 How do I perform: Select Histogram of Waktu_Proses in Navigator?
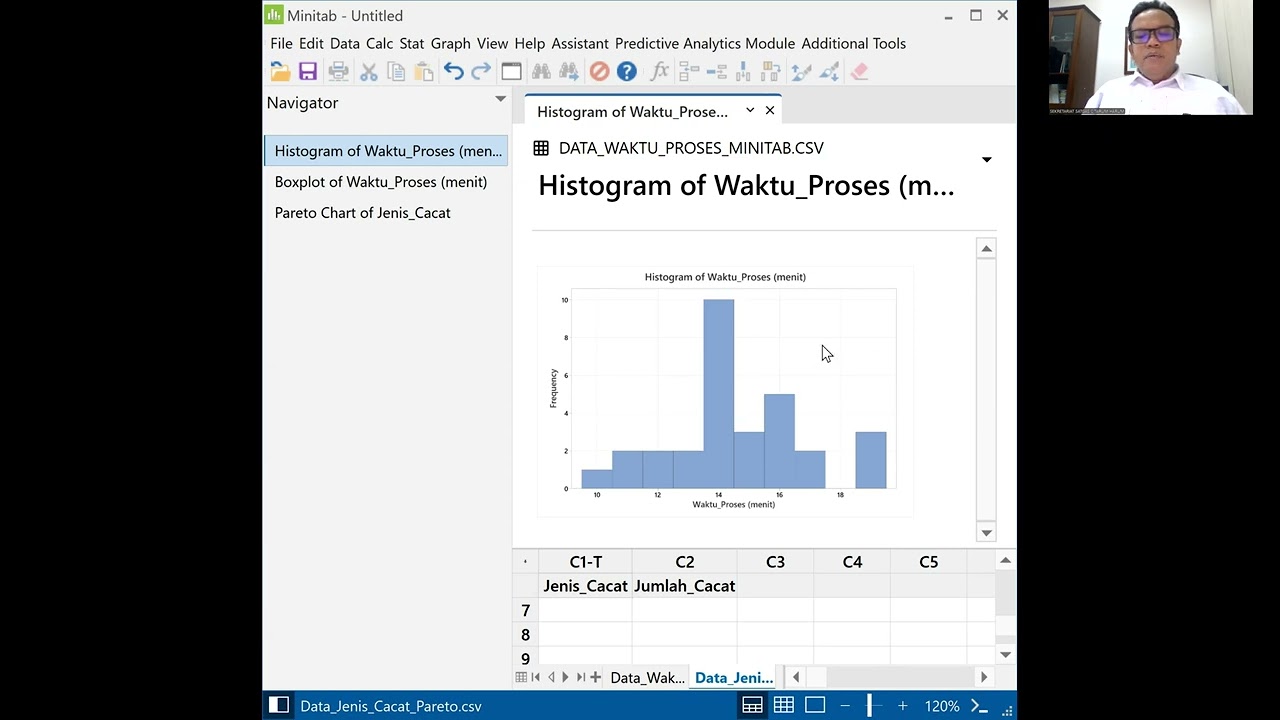pos(388,151)
